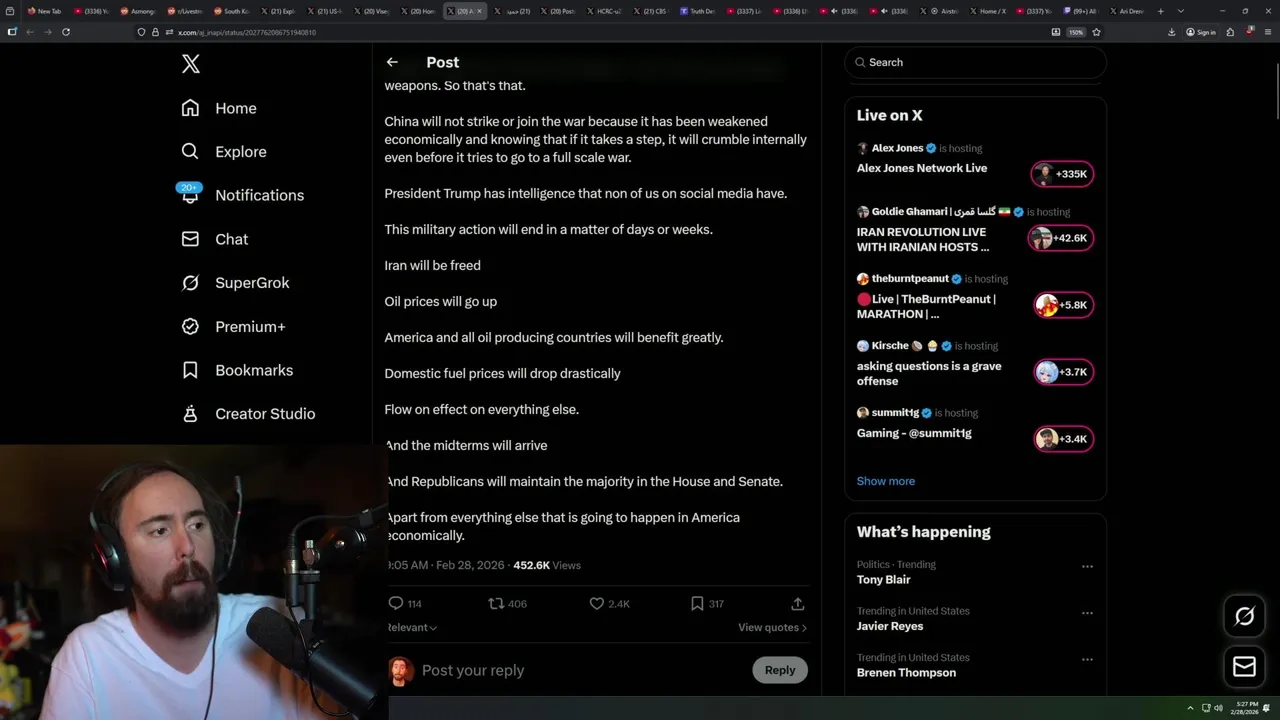
Task: Click Sign in on the browser toolbar
Action: [1201, 32]
